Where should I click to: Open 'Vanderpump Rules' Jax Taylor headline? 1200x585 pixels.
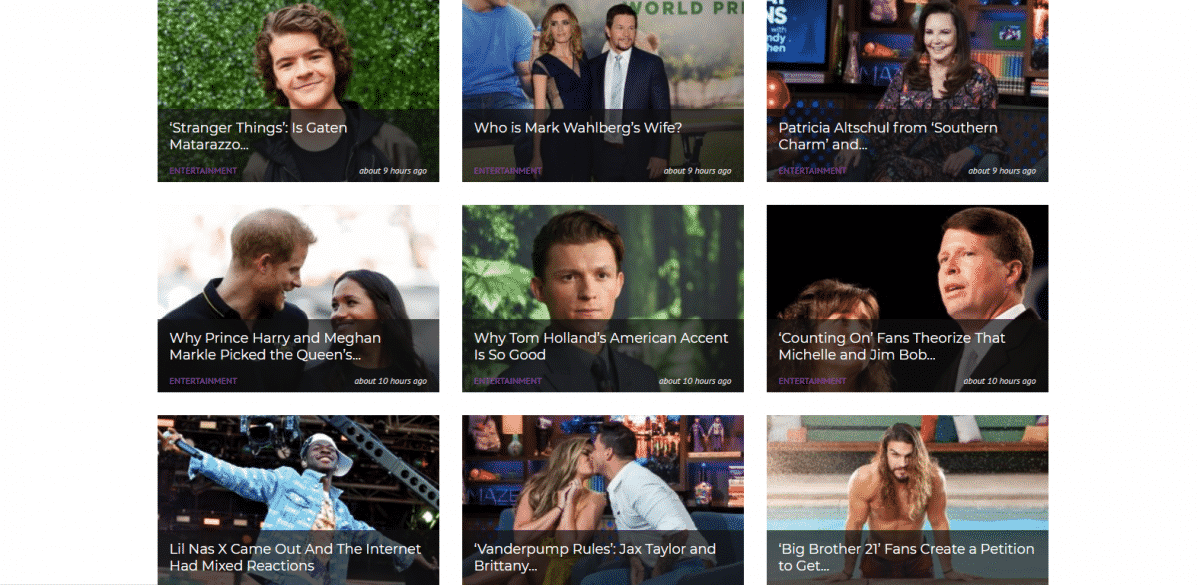pyautogui.click(x=595, y=557)
